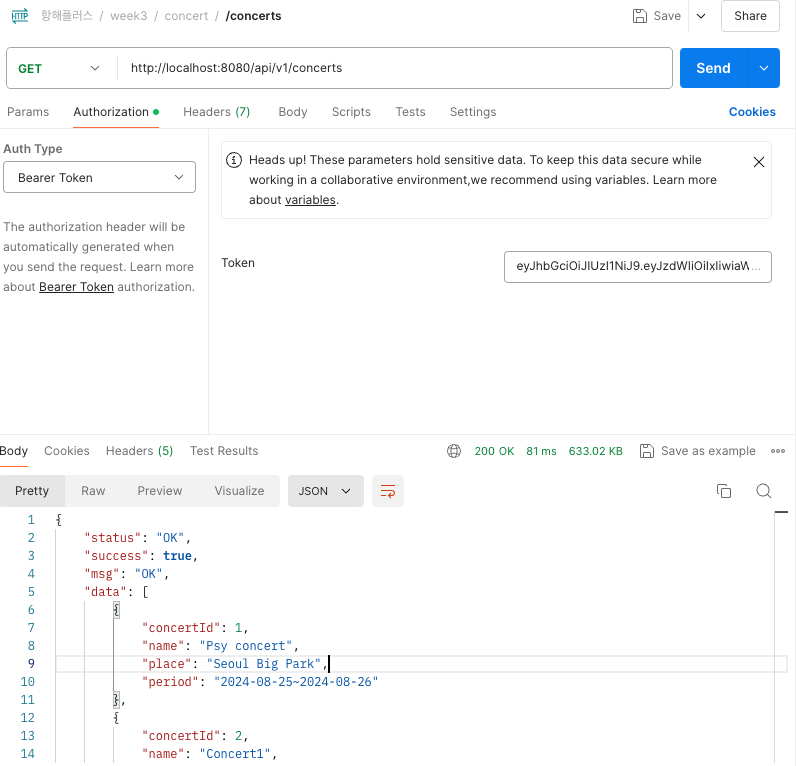Viewport: 796px width, 766px height.
Task: Click the "Psy concert" name value
Action: (x=246, y=646)
